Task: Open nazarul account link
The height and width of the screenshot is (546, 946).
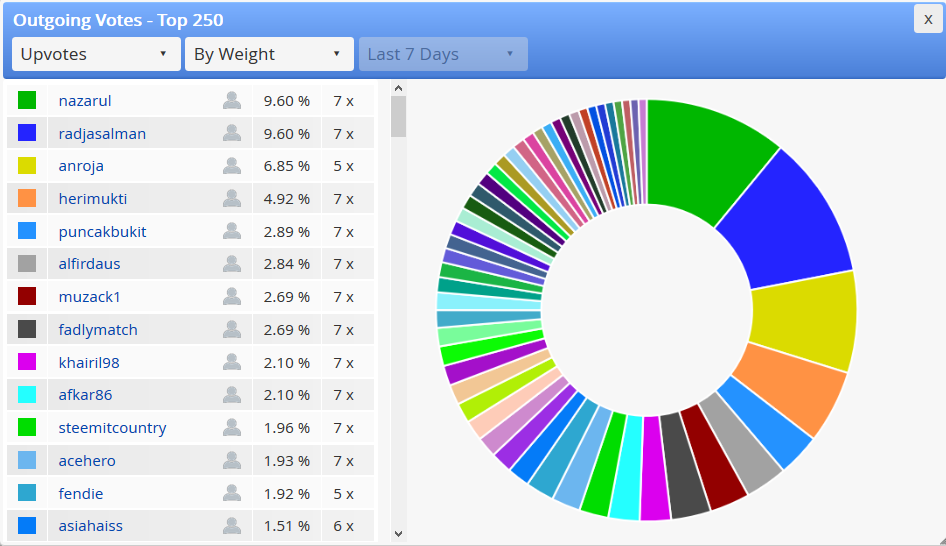Action: click(85, 101)
